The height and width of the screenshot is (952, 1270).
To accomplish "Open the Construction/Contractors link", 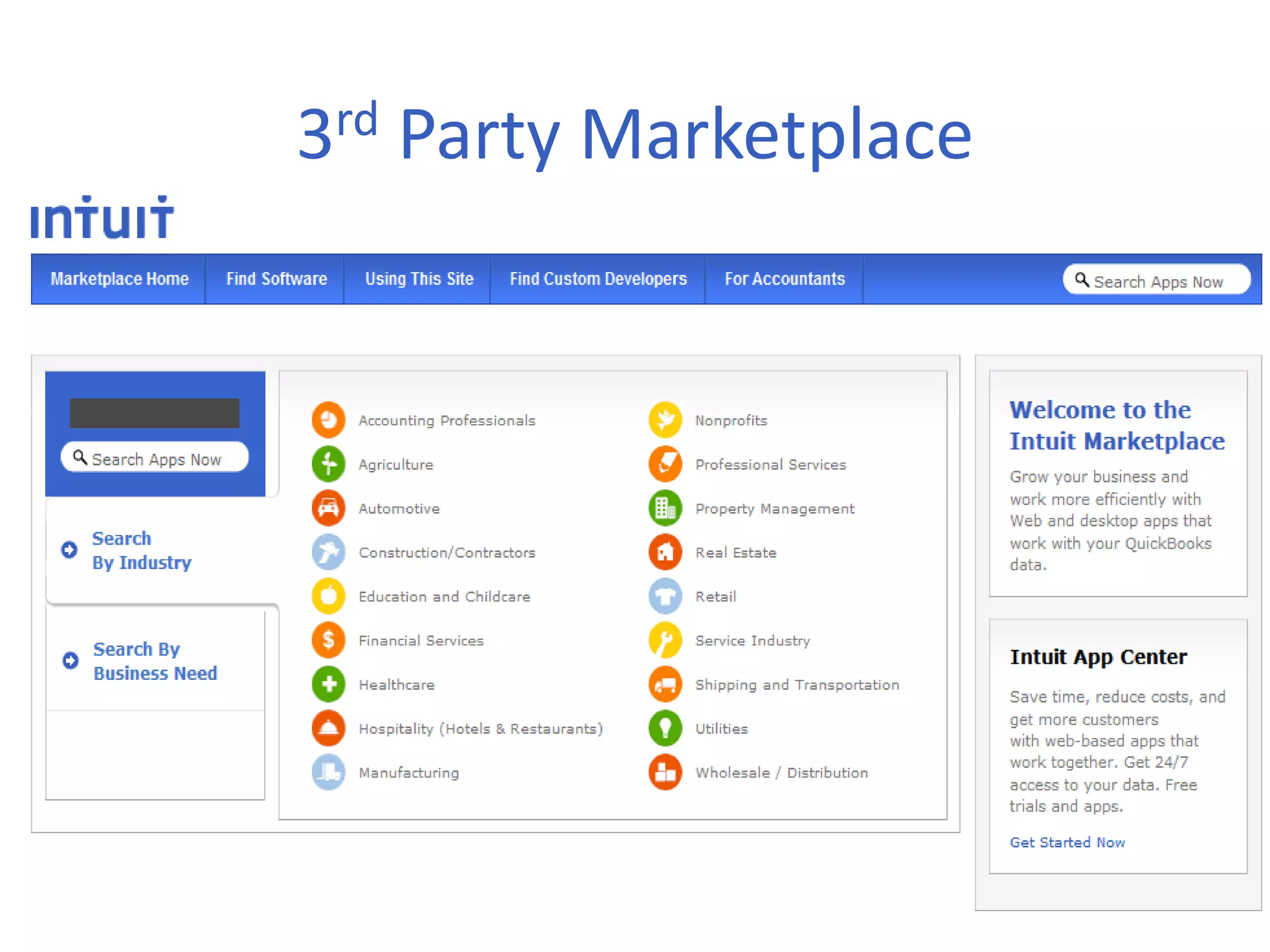I will 446,552.
